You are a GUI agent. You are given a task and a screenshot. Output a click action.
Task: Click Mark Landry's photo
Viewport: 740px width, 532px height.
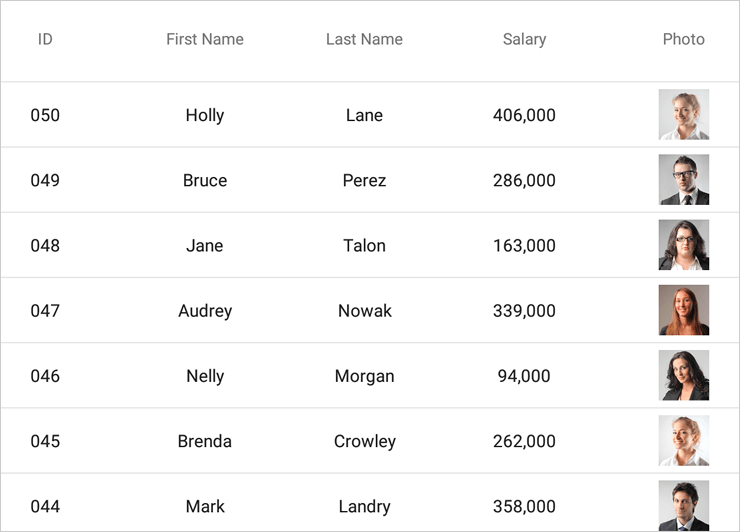(683, 505)
